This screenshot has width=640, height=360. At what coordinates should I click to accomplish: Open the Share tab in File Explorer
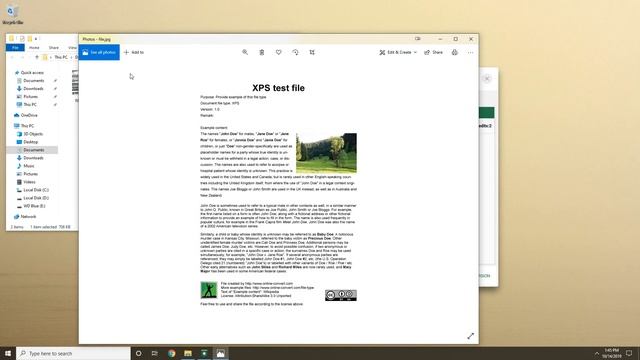click(x=53, y=48)
